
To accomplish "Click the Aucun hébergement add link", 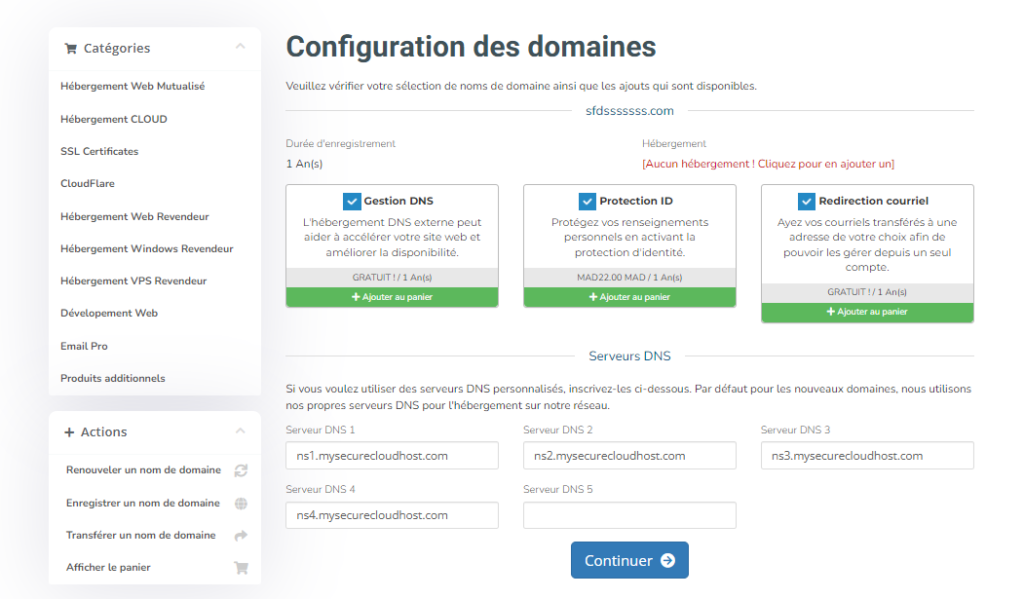I will tap(768, 163).
